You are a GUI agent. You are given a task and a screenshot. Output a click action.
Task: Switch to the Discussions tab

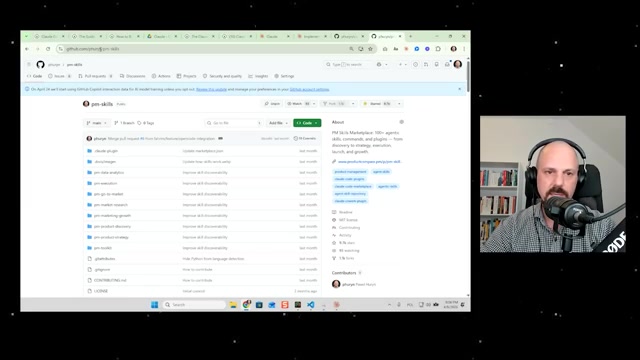[133, 76]
